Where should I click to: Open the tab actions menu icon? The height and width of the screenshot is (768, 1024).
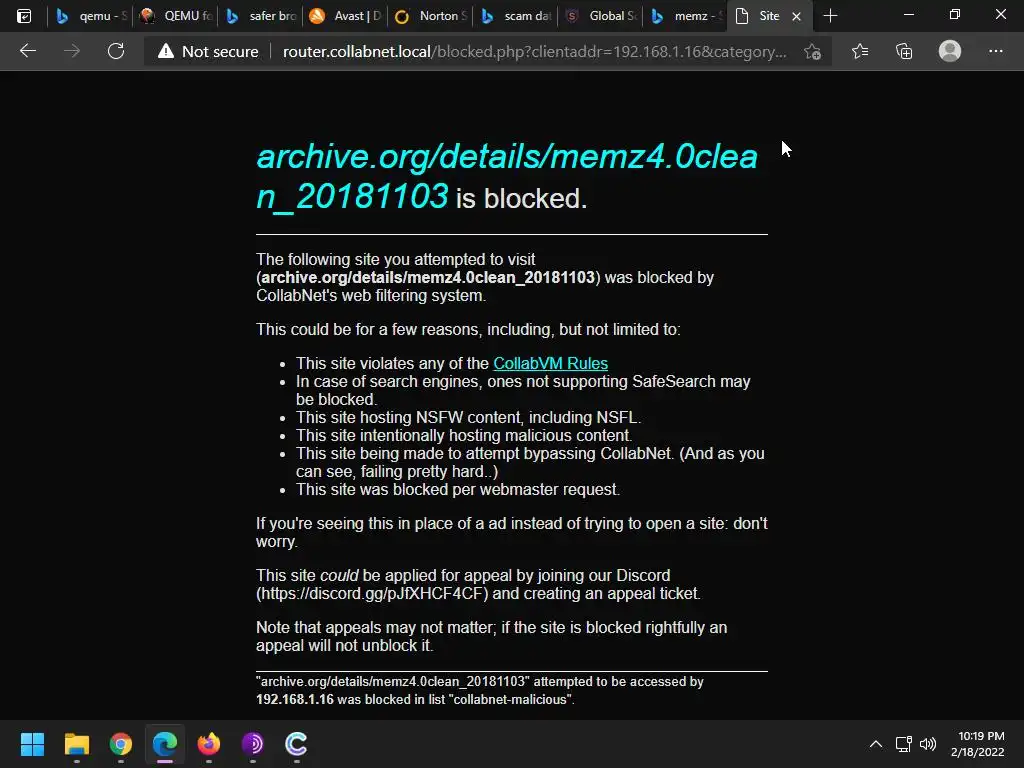[24, 16]
